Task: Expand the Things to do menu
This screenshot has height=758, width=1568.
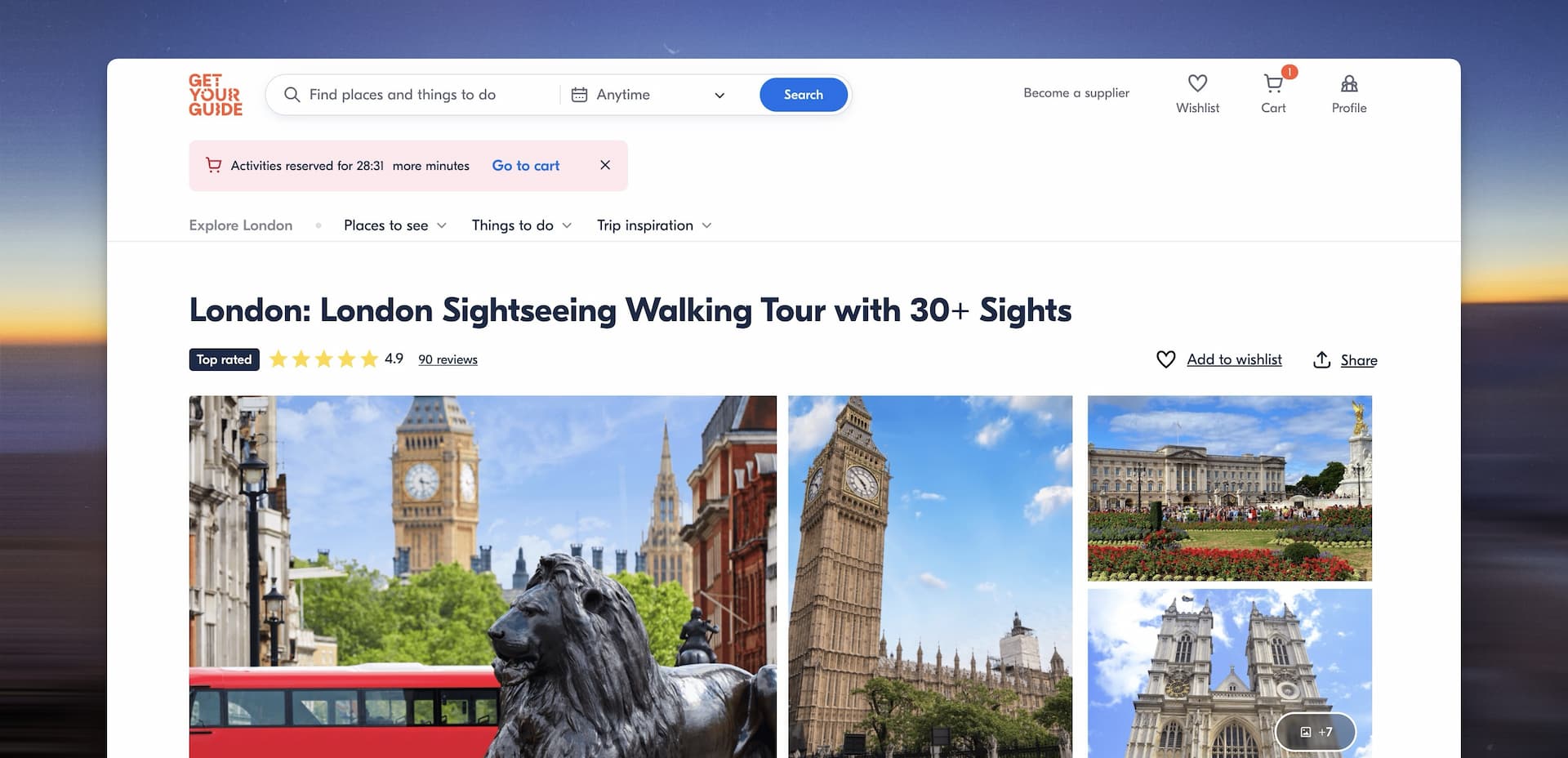Action: click(x=522, y=225)
